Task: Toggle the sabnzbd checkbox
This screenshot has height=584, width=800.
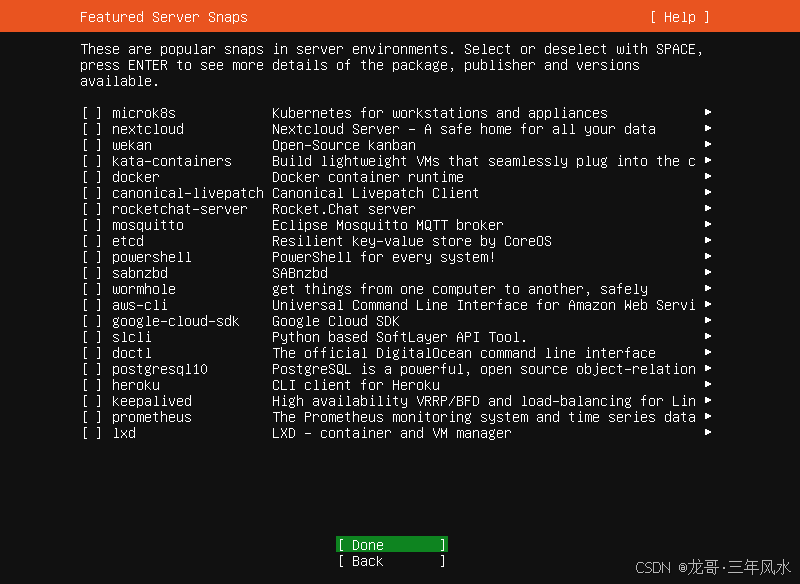Action: (92, 273)
